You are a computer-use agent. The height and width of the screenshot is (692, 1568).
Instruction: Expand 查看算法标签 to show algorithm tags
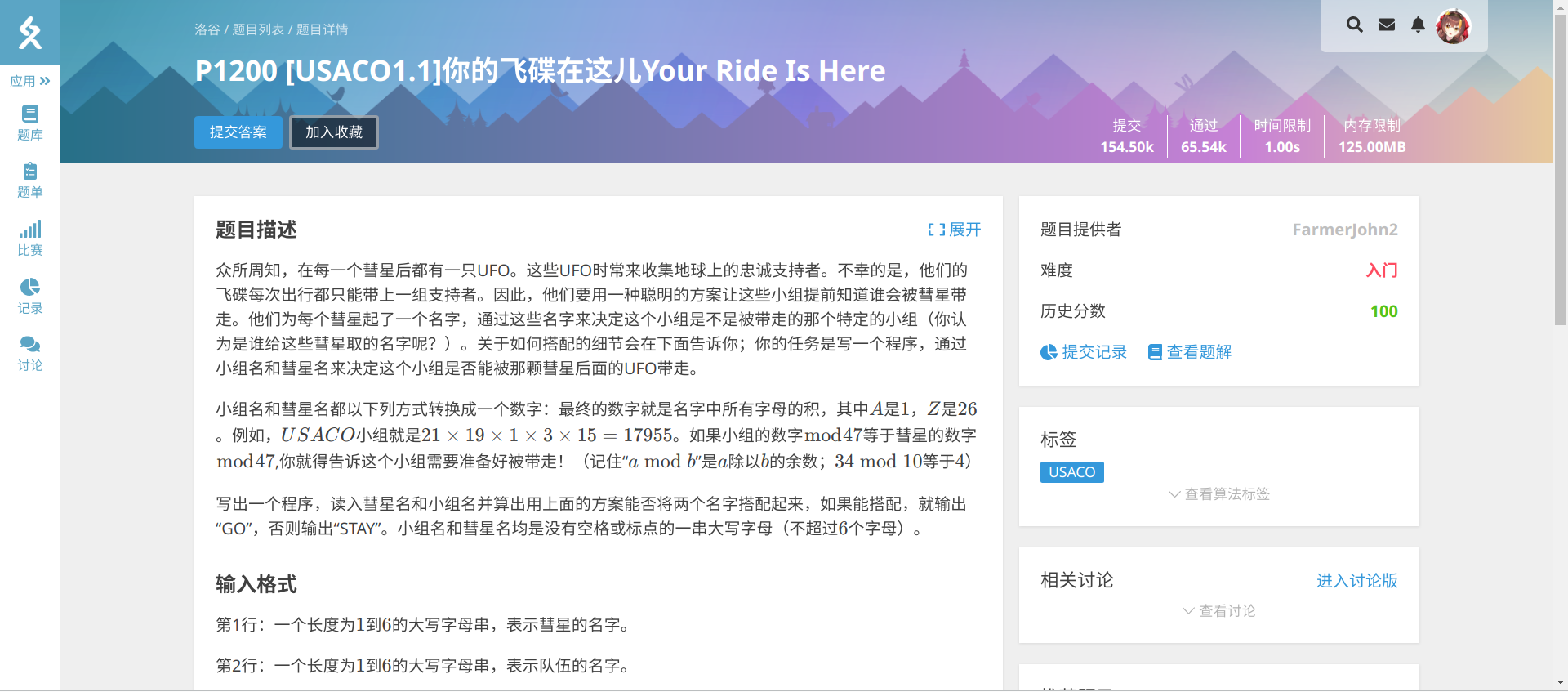coord(1219,494)
